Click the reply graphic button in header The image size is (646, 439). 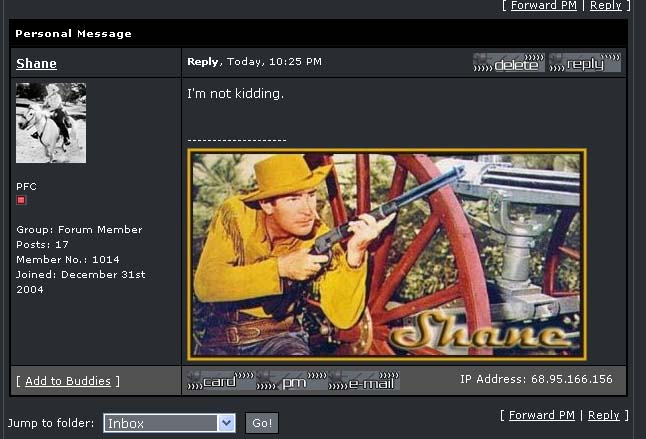point(585,63)
